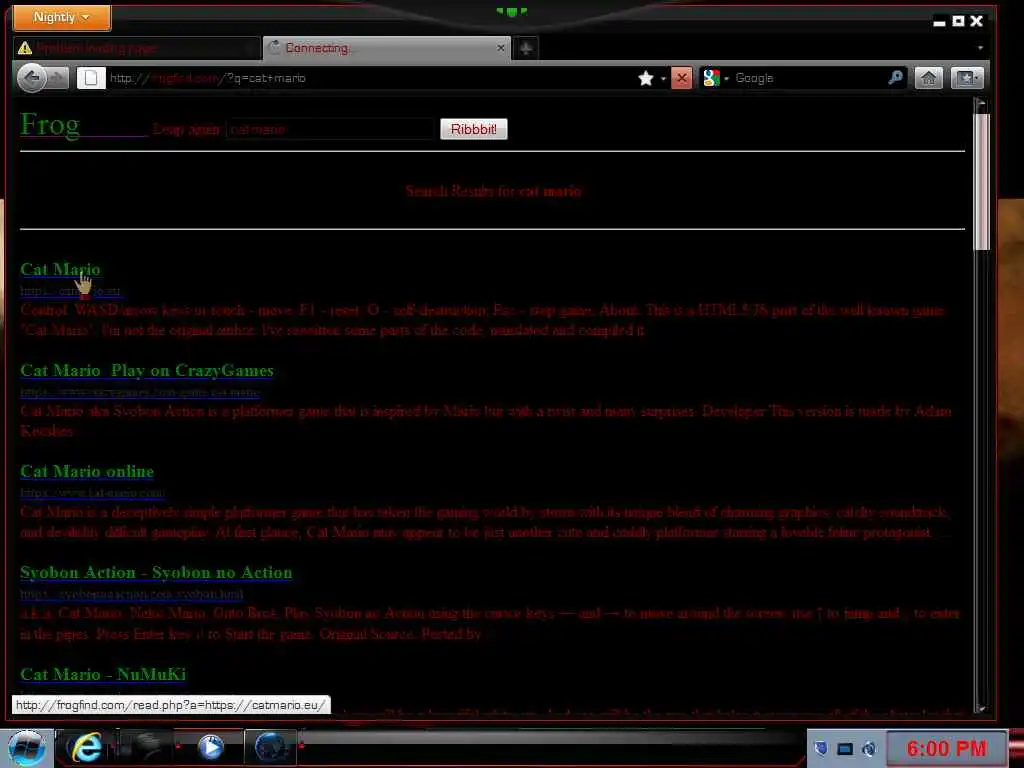1024x768 pixels.
Task: Click the Google search engine icon
Action: point(711,78)
